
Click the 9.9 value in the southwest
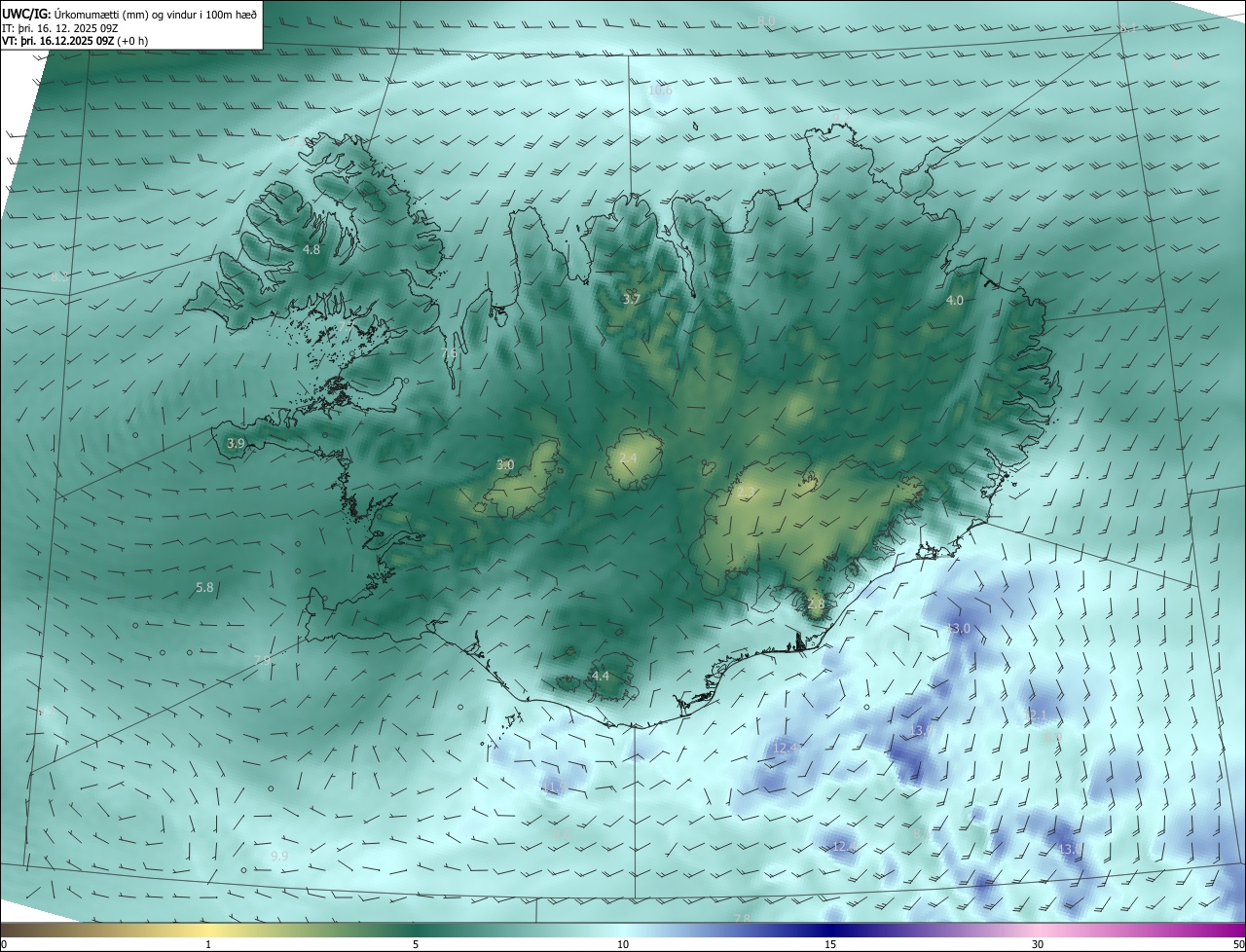[279, 856]
